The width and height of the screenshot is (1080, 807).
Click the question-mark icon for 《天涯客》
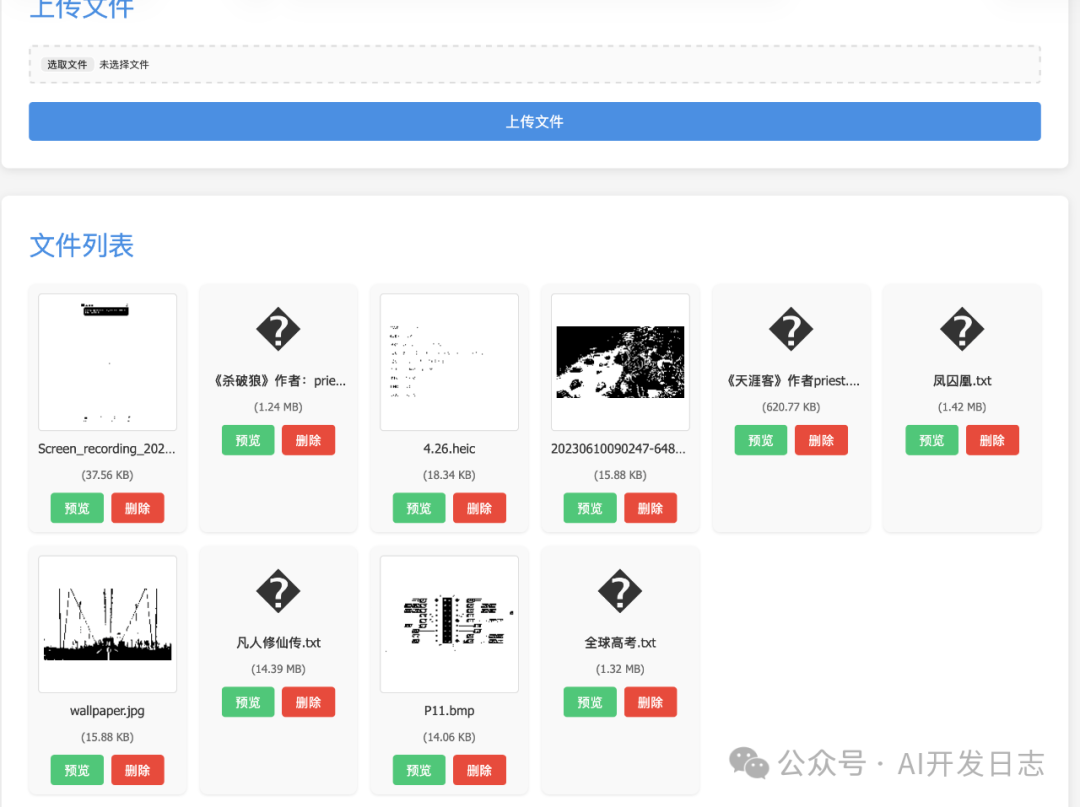791,329
